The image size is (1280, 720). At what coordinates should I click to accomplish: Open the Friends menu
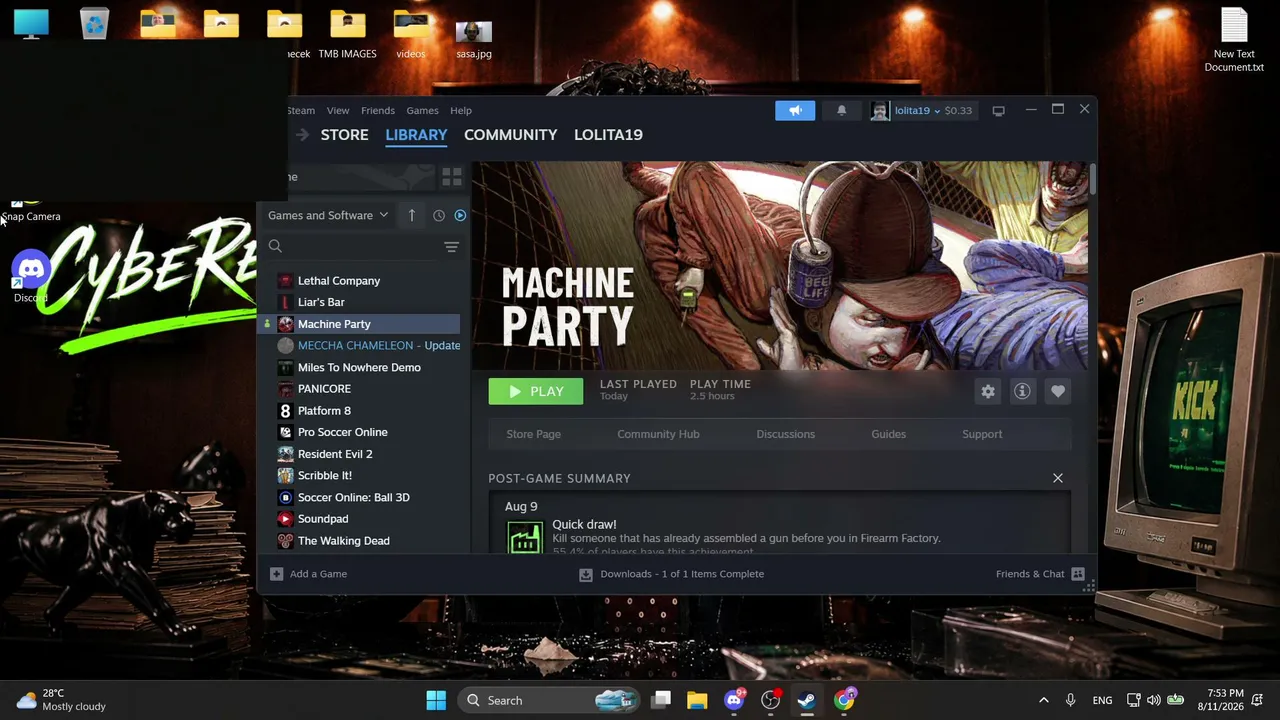point(378,111)
